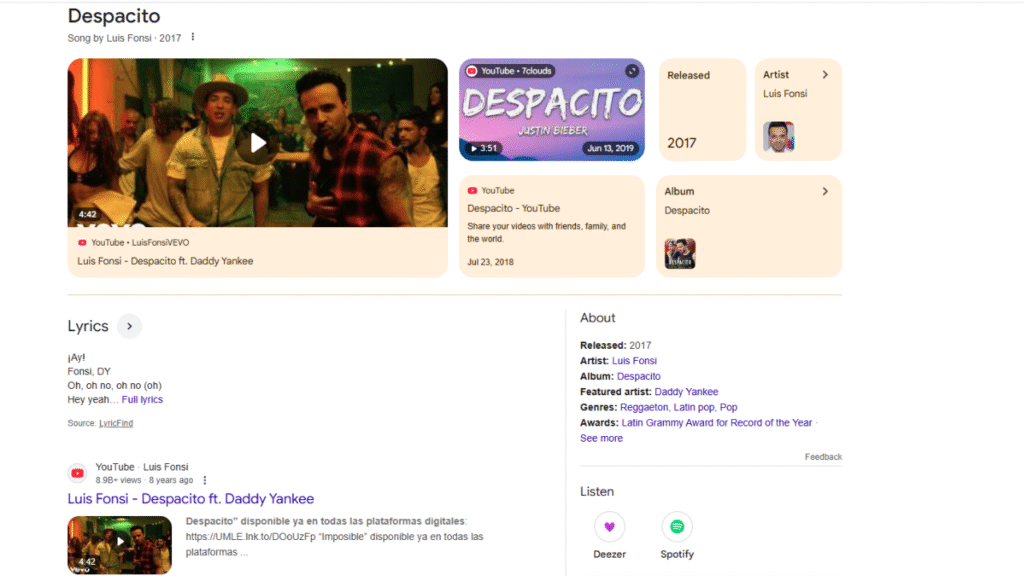Expand the Artist card chevron
Image resolution: width=1024 pixels, height=576 pixels.
pyautogui.click(x=825, y=74)
